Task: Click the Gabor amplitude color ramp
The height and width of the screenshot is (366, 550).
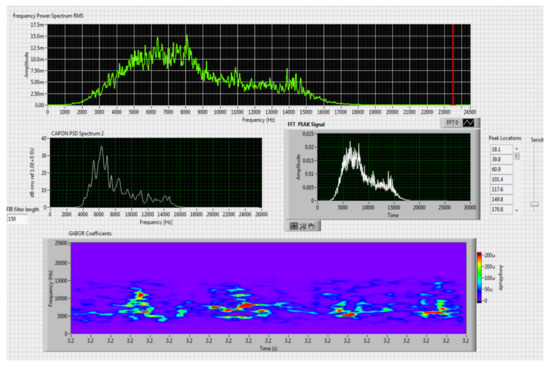Action: (x=479, y=277)
